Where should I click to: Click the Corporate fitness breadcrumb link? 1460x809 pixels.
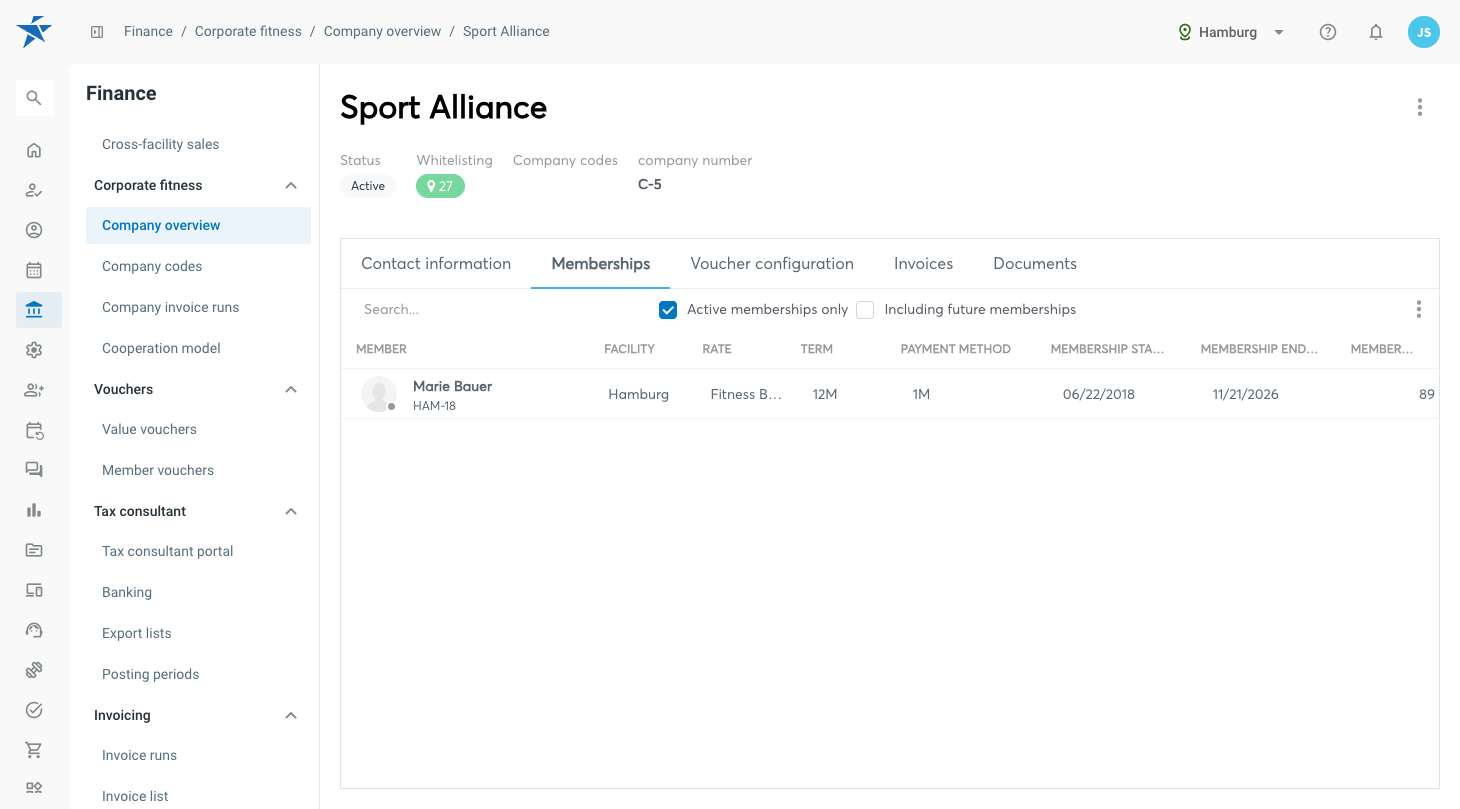(x=248, y=31)
